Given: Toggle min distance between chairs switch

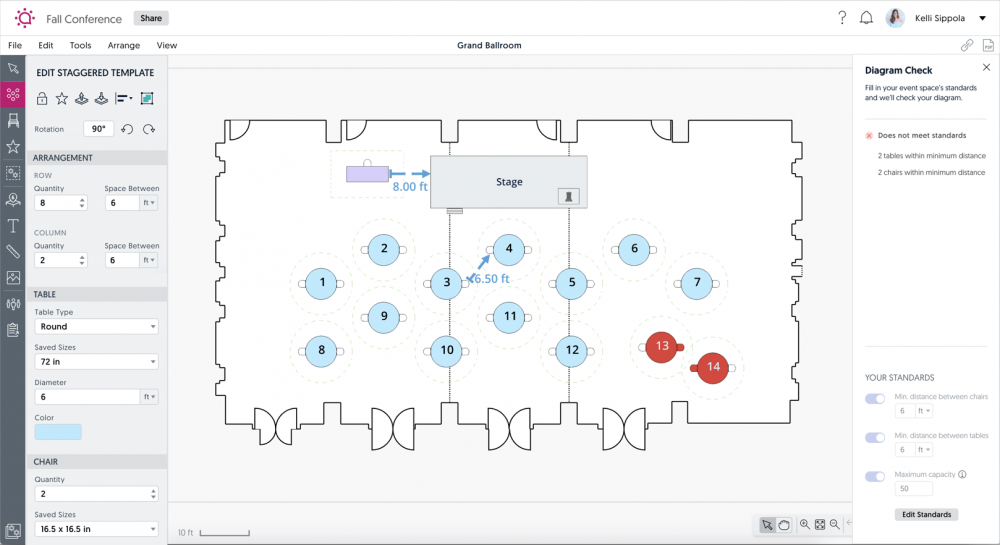Looking at the screenshot, I should click(x=875, y=399).
